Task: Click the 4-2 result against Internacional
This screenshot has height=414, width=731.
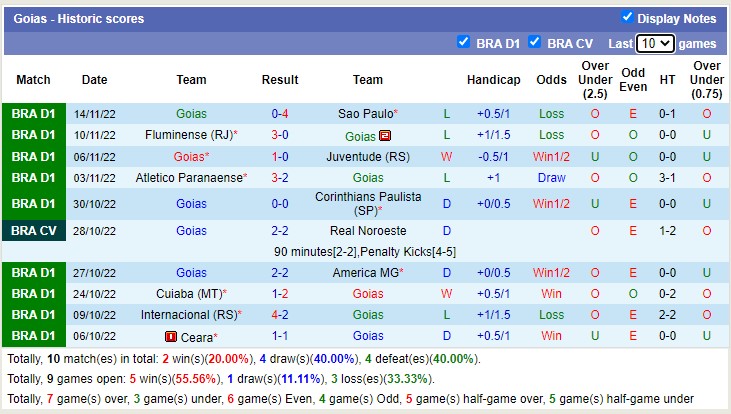Action: tap(280, 315)
